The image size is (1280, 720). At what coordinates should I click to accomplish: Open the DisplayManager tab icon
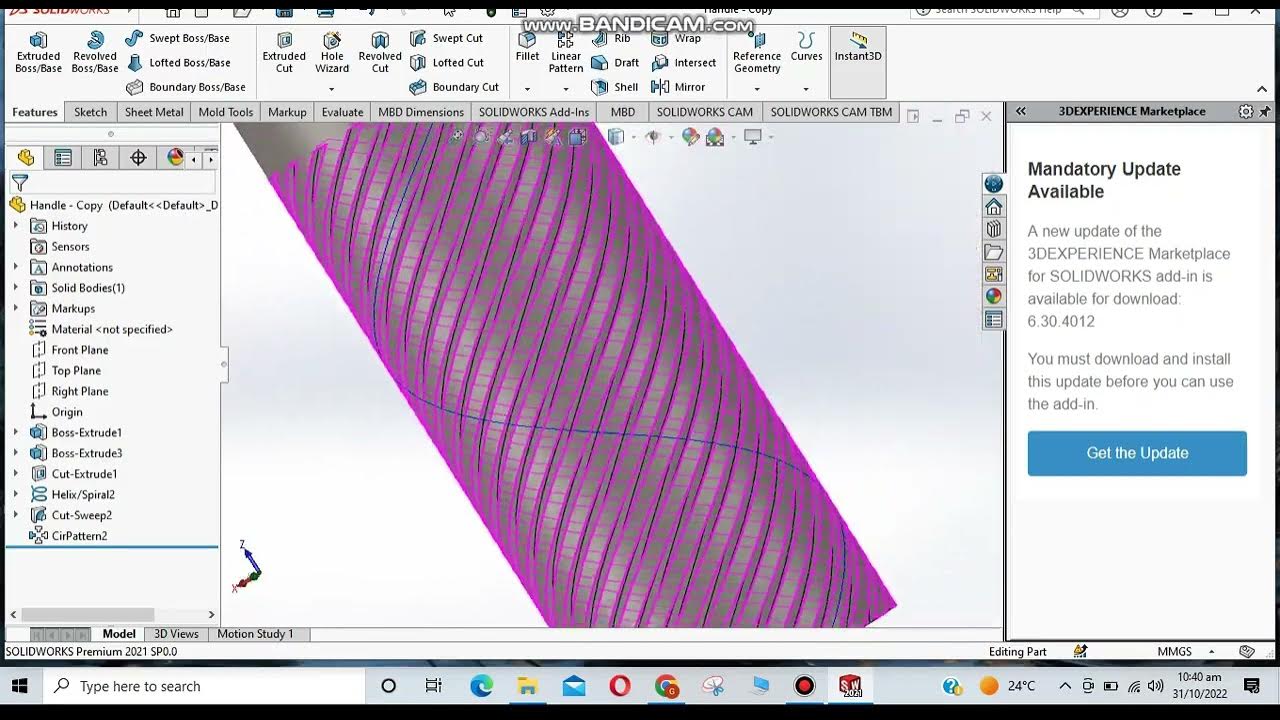pyautogui.click(x=175, y=158)
